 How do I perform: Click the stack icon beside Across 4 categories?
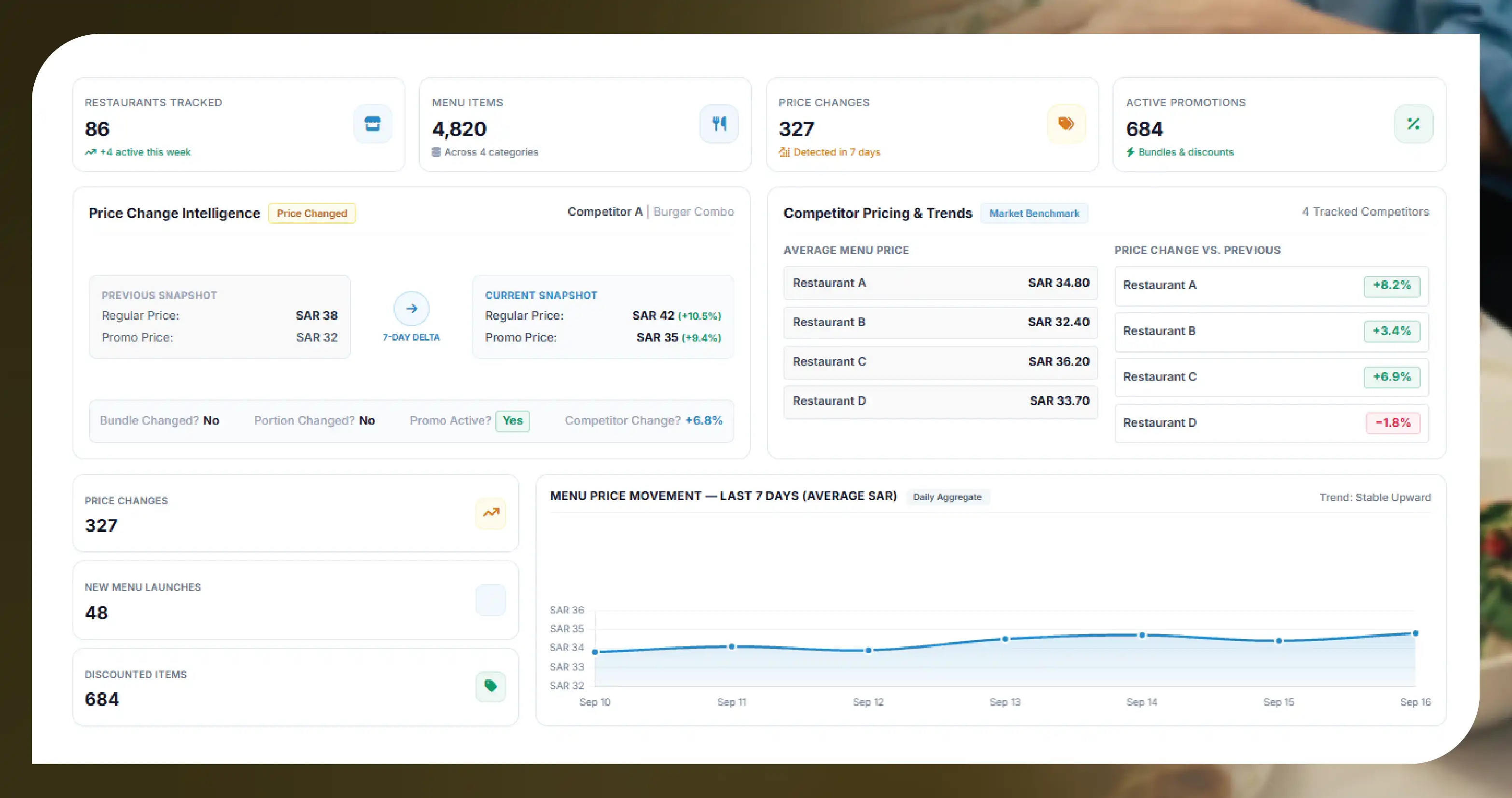tap(436, 152)
